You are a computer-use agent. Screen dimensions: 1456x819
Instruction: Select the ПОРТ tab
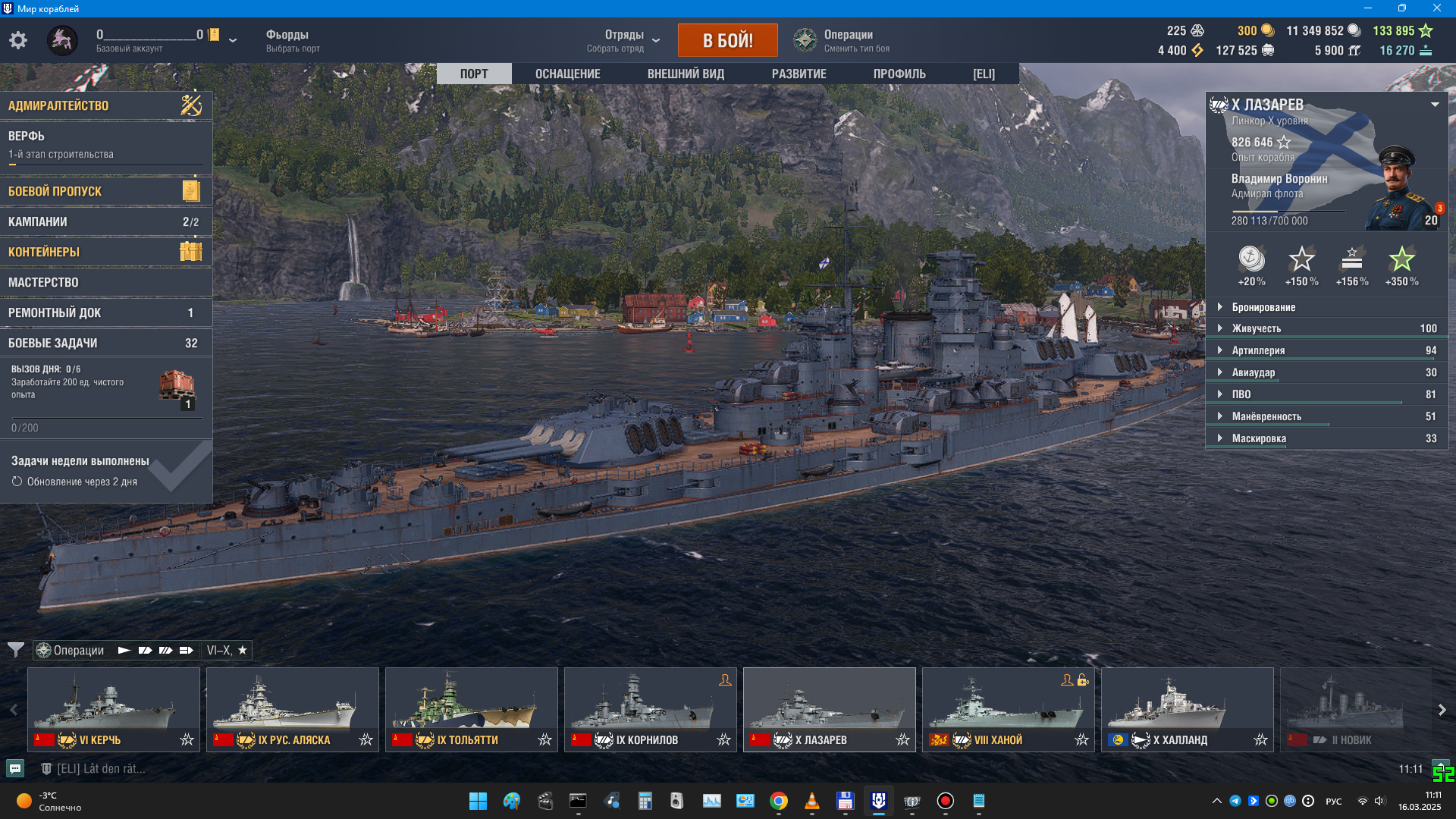(x=474, y=74)
